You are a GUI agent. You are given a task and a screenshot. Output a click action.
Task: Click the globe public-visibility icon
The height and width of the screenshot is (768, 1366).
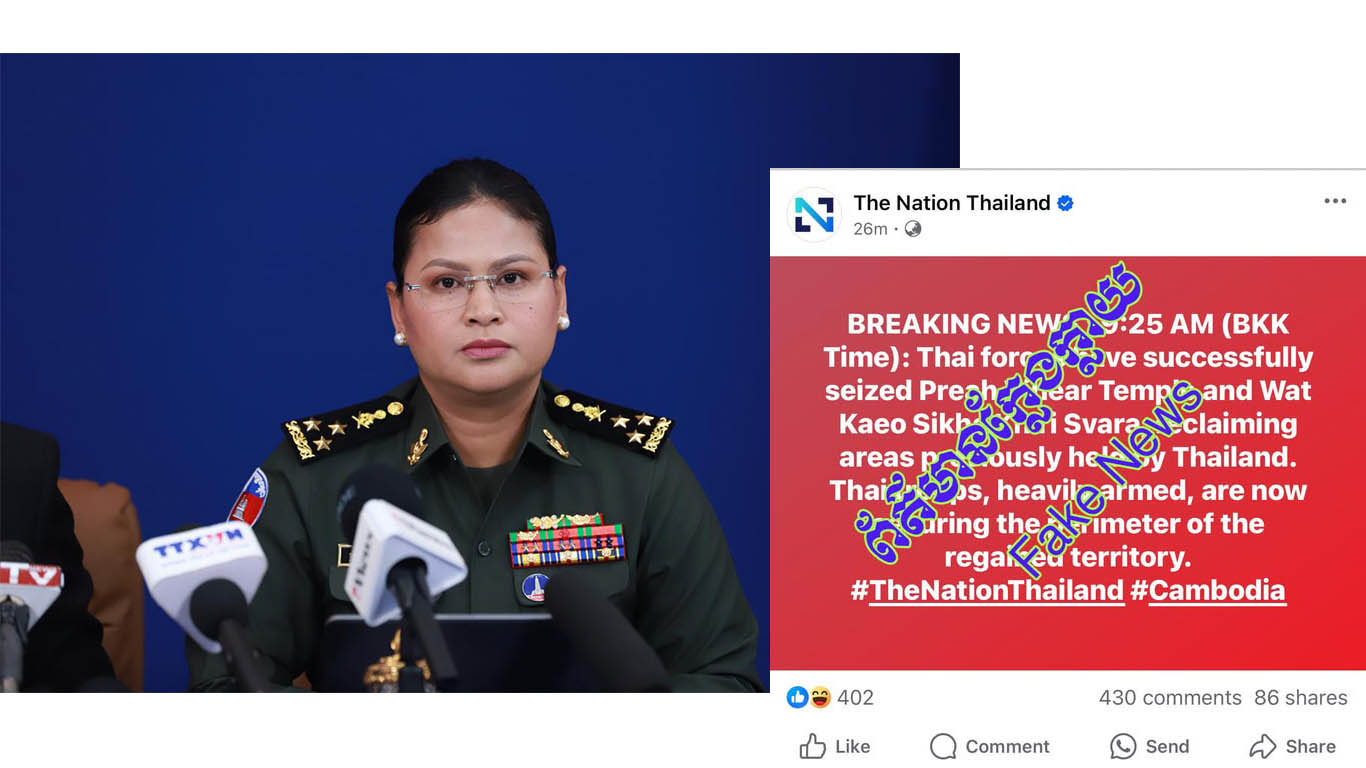[x=913, y=229]
